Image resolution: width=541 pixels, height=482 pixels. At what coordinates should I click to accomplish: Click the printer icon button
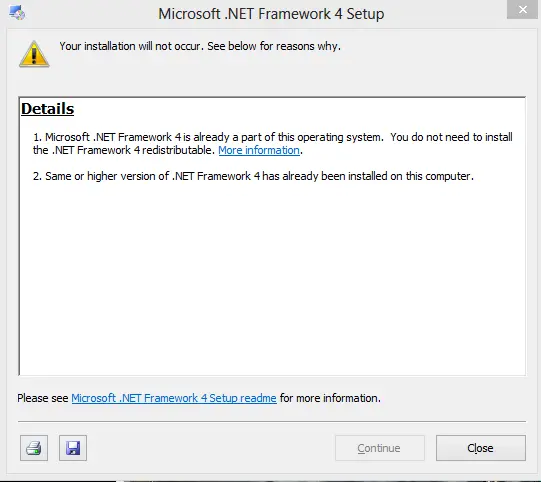[34, 448]
